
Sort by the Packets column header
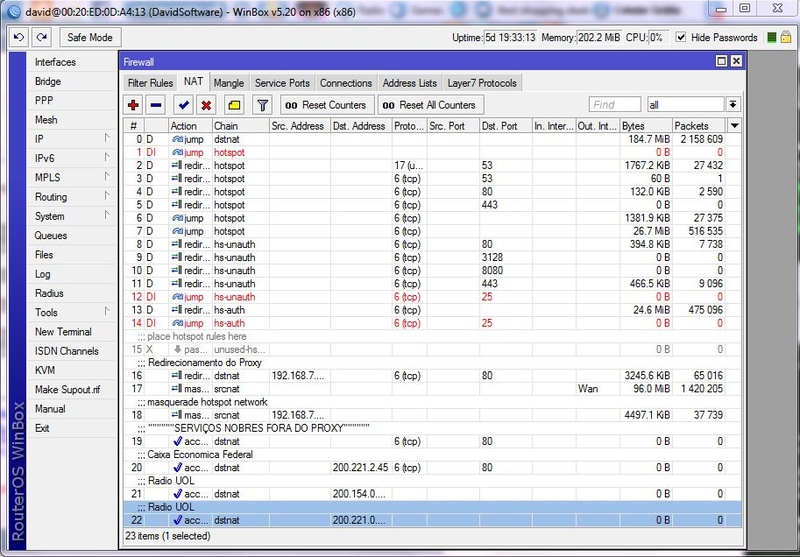click(698, 126)
